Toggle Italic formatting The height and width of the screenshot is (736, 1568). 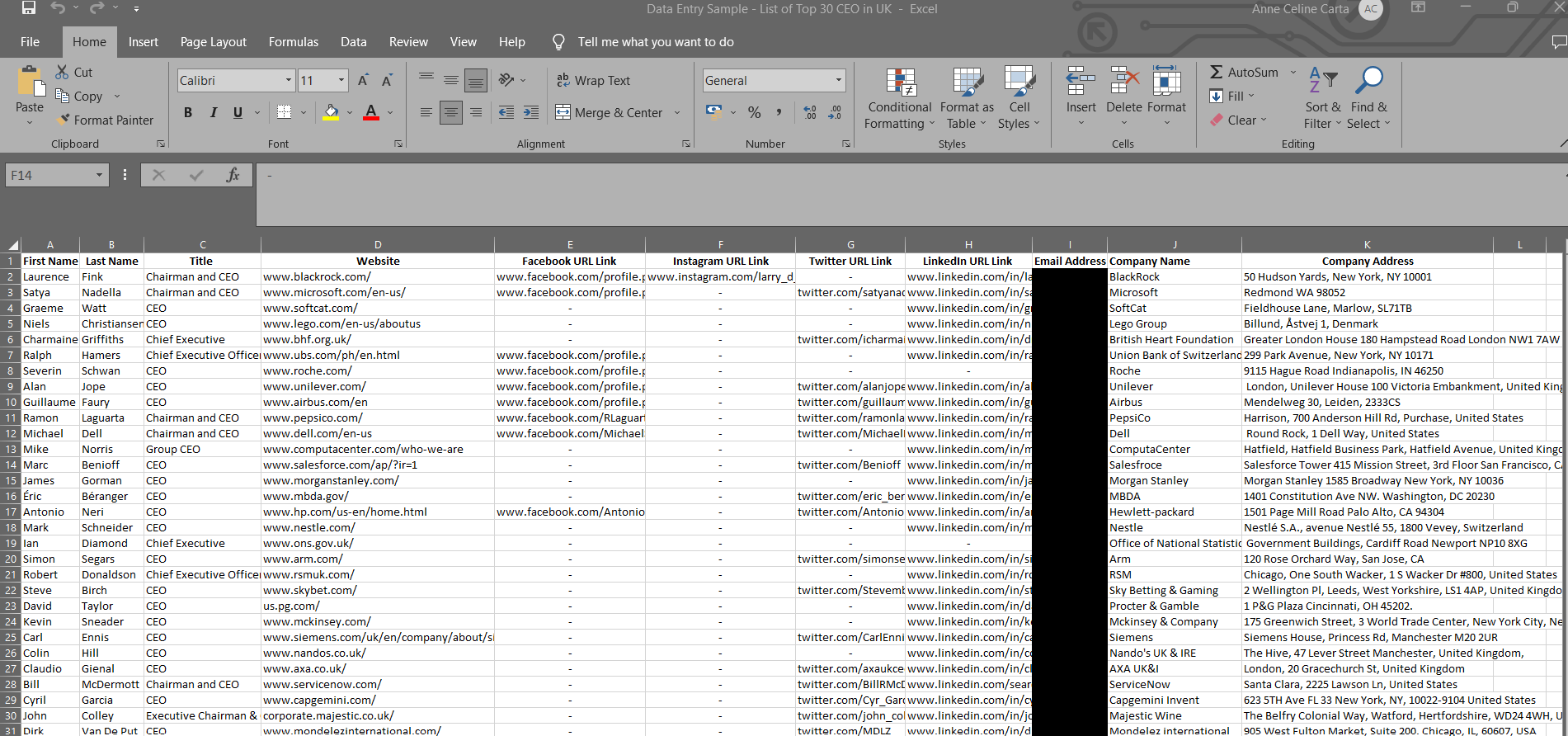click(x=213, y=112)
